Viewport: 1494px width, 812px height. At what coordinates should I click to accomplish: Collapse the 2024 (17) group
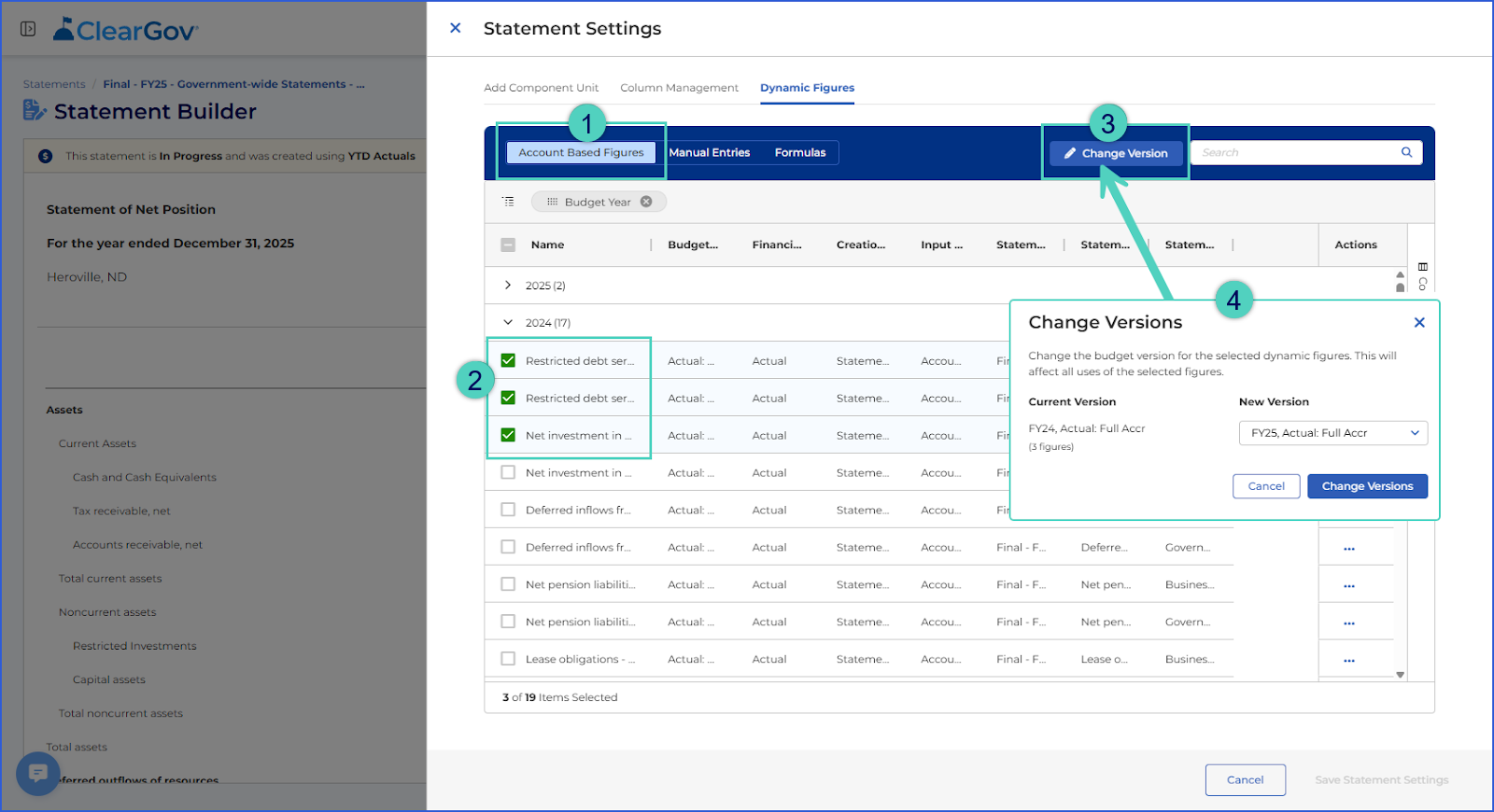(x=508, y=322)
